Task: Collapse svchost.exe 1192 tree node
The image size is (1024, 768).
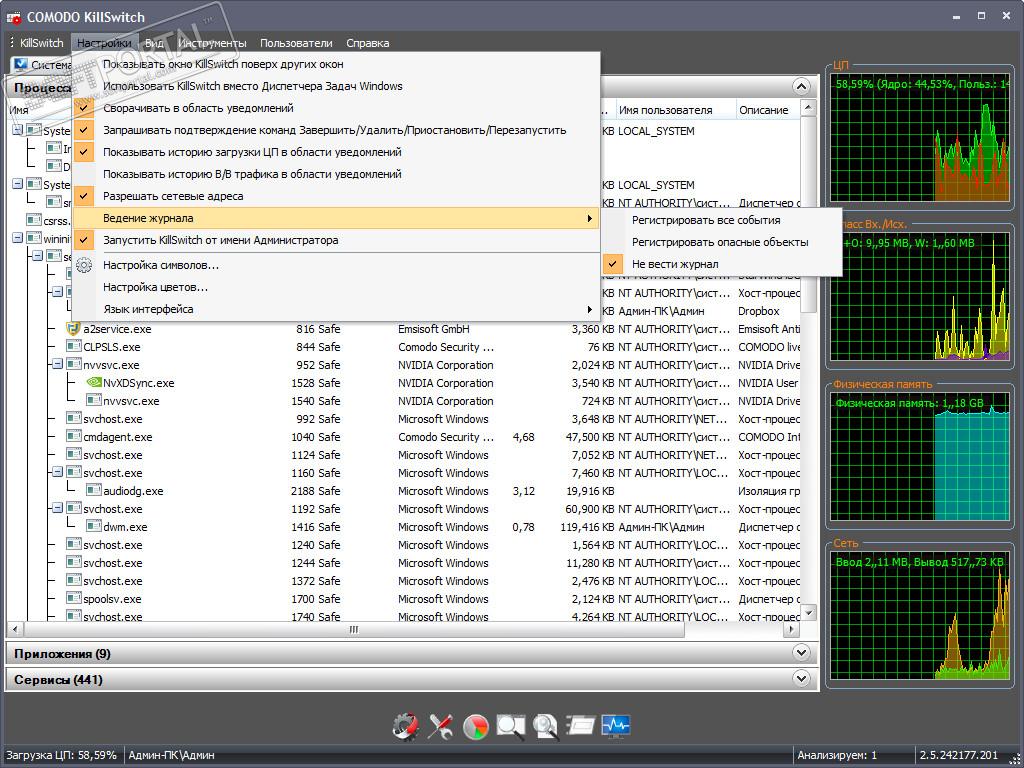Action: tap(57, 508)
